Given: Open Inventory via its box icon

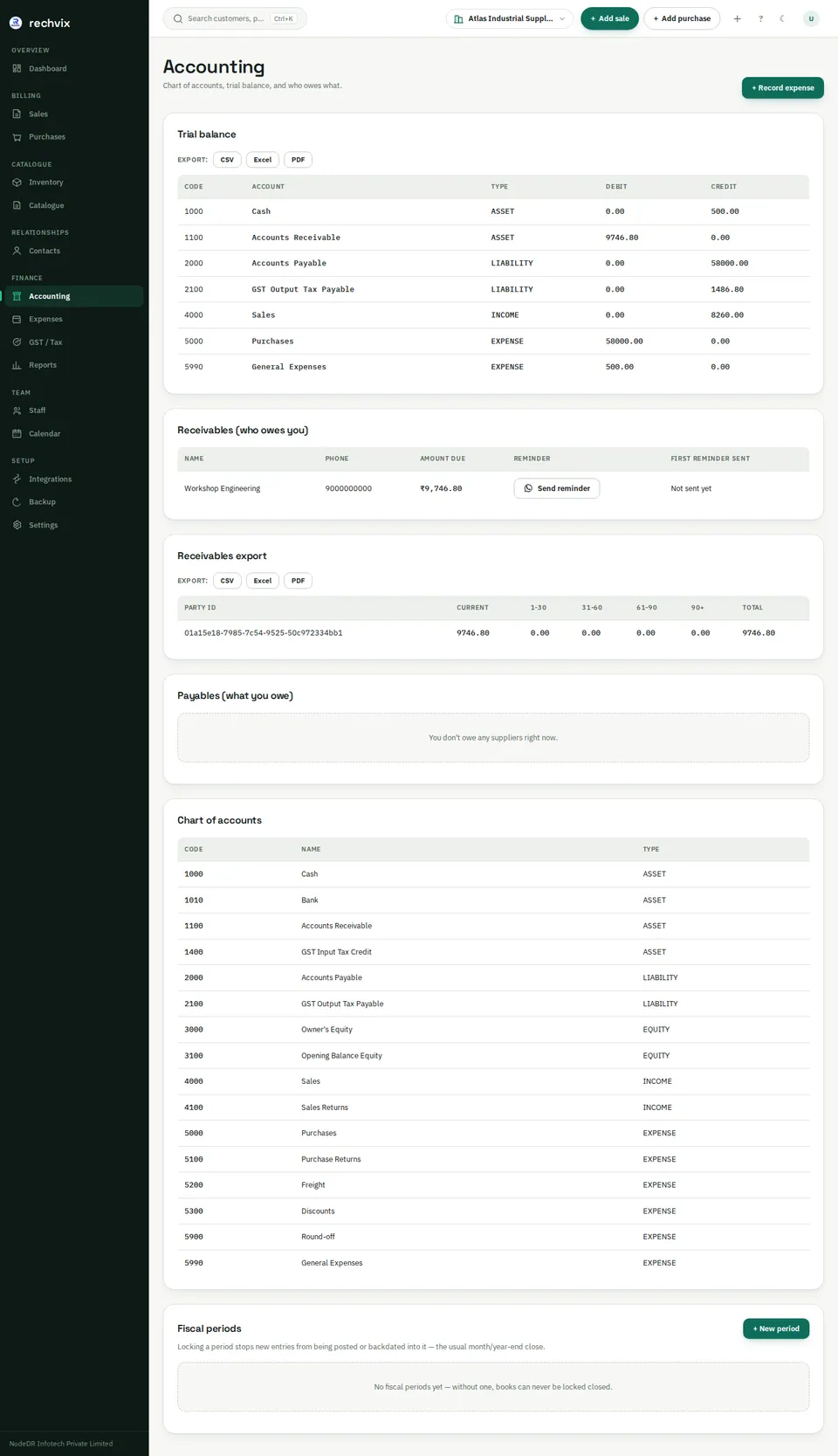Looking at the screenshot, I should (17, 183).
